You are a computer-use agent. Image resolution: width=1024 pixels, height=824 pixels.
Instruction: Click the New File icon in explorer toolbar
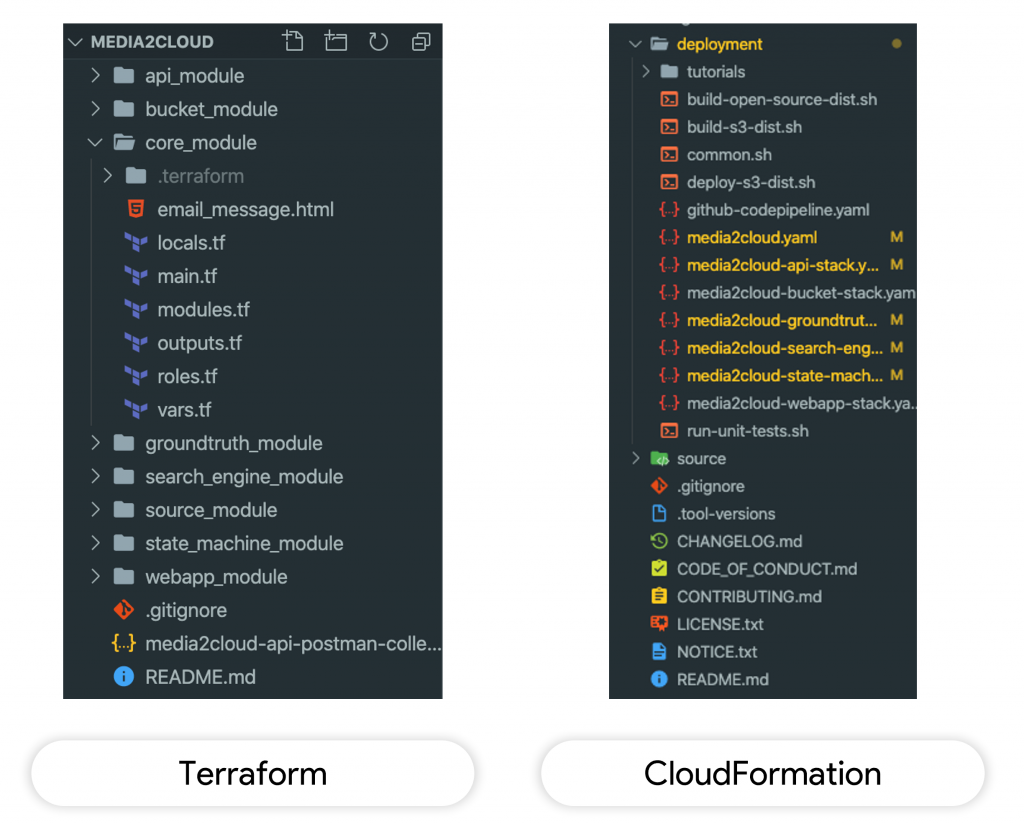(x=293, y=41)
